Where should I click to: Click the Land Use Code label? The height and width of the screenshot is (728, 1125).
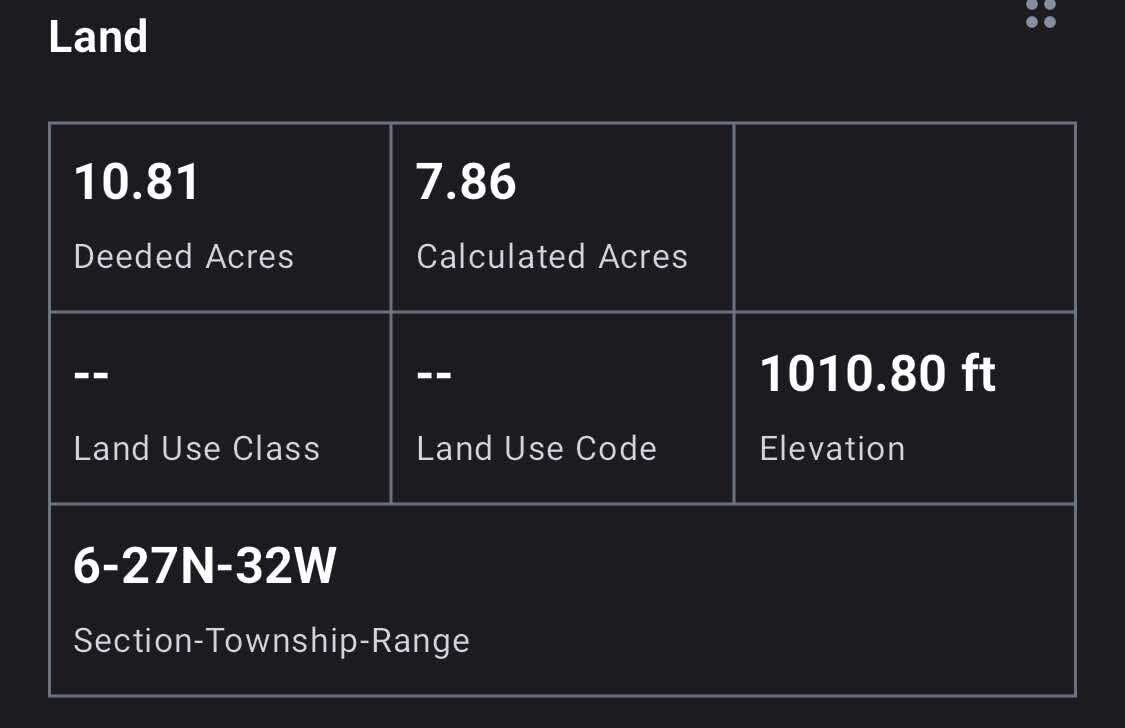tap(537, 449)
